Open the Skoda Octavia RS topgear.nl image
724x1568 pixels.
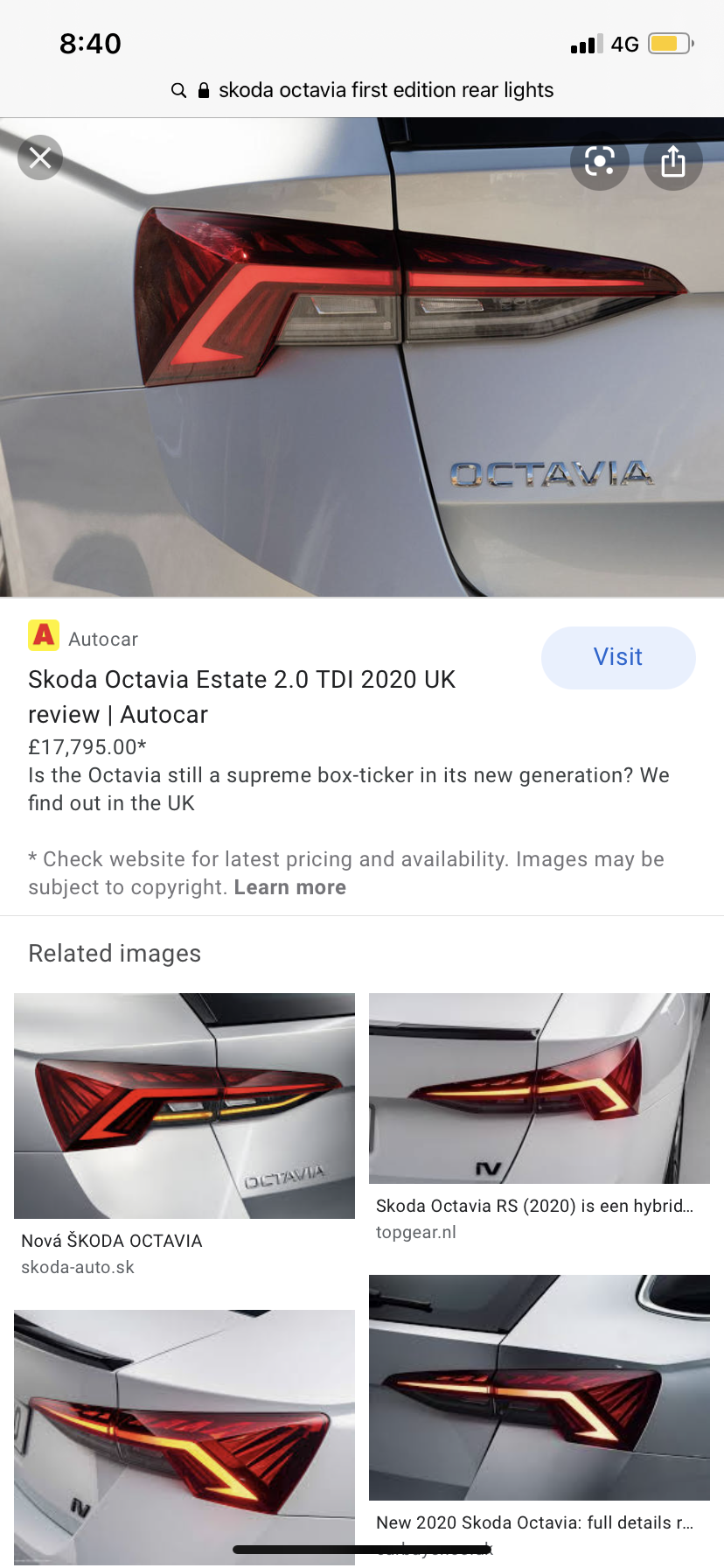click(x=540, y=1088)
